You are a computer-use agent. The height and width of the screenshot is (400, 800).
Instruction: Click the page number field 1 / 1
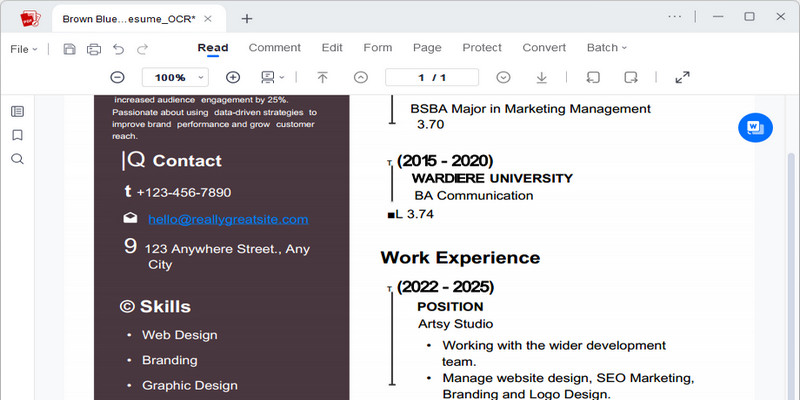[x=432, y=78]
